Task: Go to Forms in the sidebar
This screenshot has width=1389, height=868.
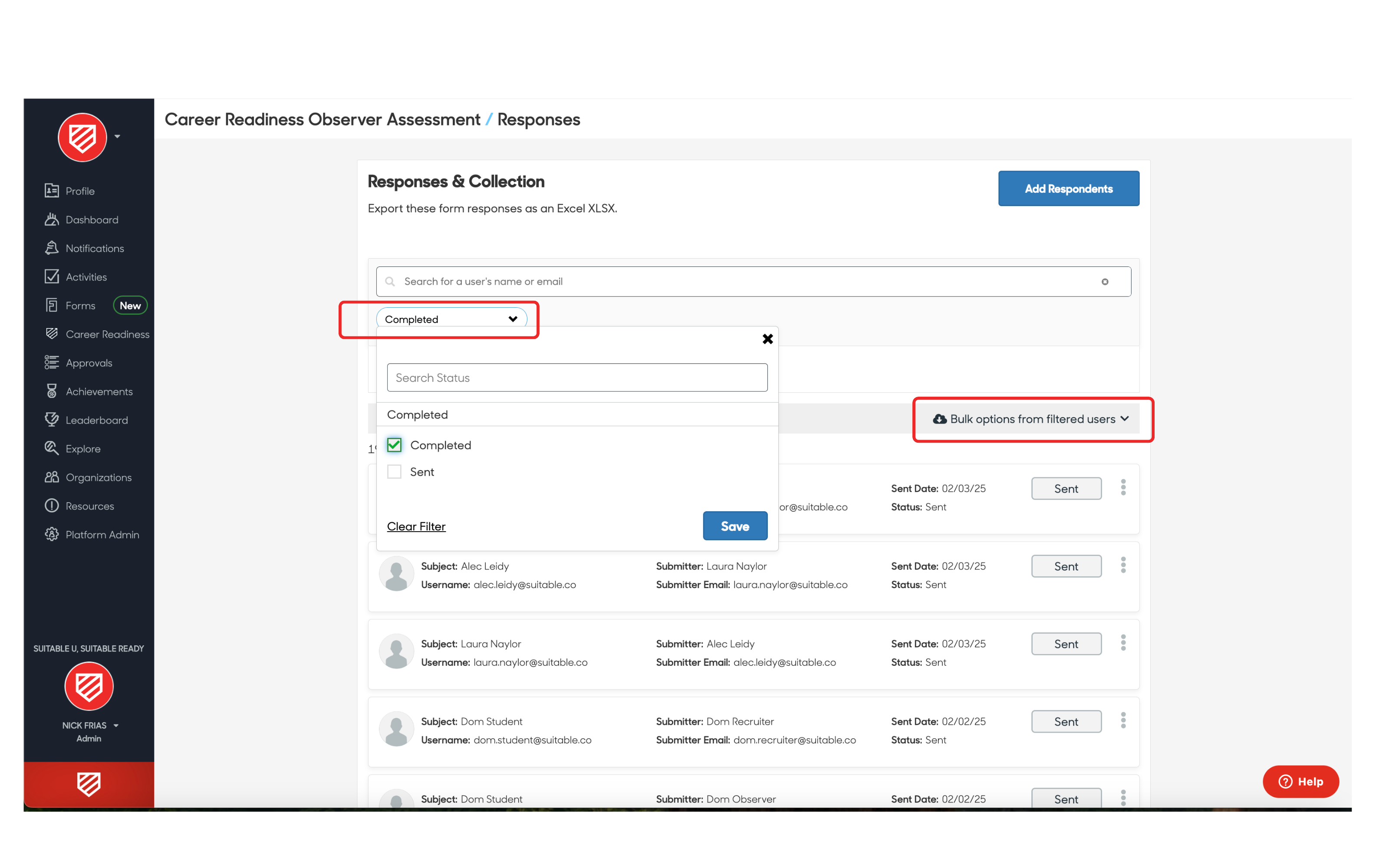Action: 80,306
